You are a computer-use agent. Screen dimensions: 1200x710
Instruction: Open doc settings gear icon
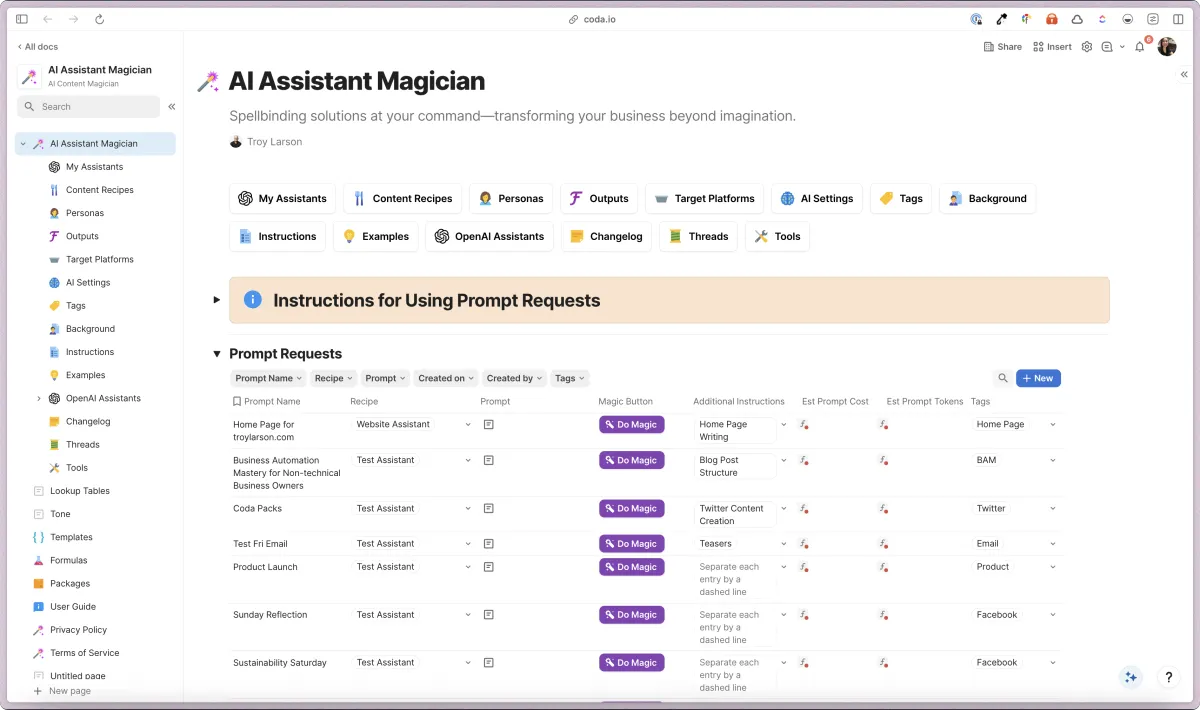[x=1087, y=47]
